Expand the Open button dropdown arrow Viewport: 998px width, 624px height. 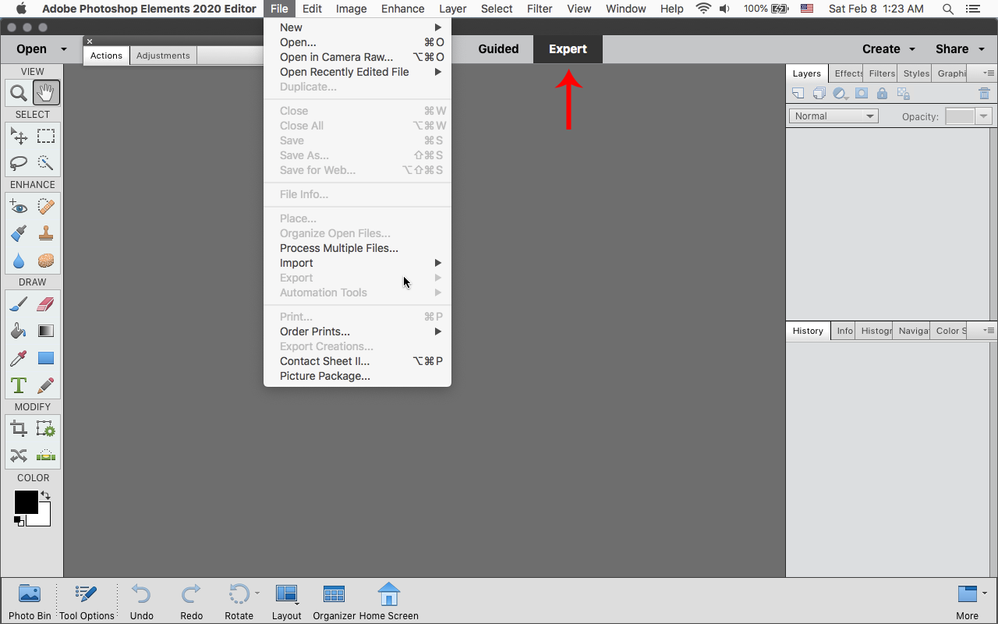[x=64, y=49]
